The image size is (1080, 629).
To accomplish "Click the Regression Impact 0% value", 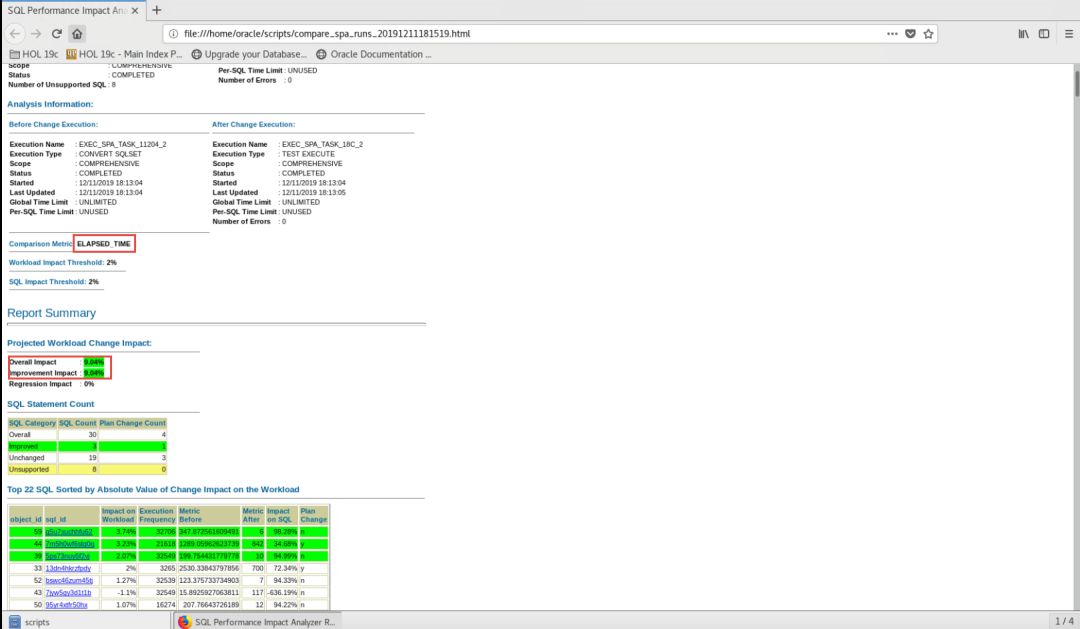I will (x=89, y=384).
